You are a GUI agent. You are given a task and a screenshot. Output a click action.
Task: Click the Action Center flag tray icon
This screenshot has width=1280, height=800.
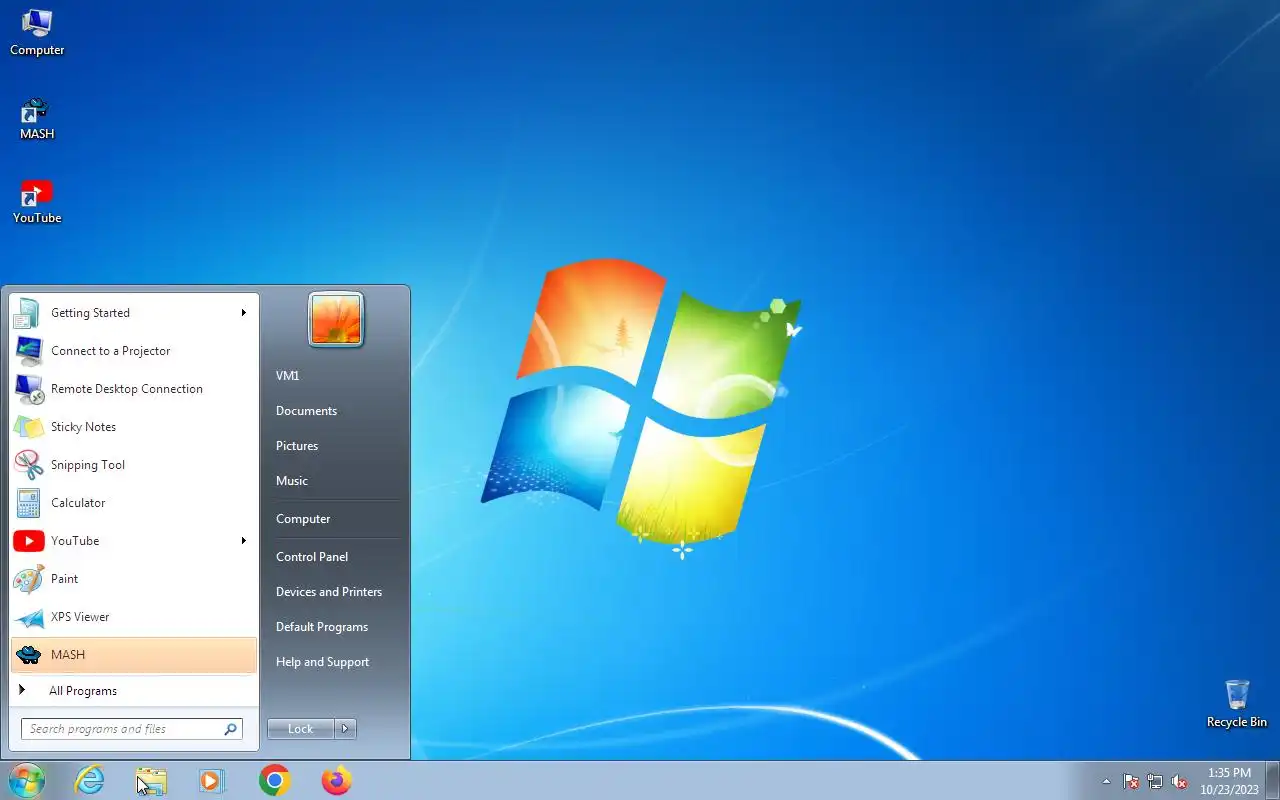click(x=1131, y=781)
